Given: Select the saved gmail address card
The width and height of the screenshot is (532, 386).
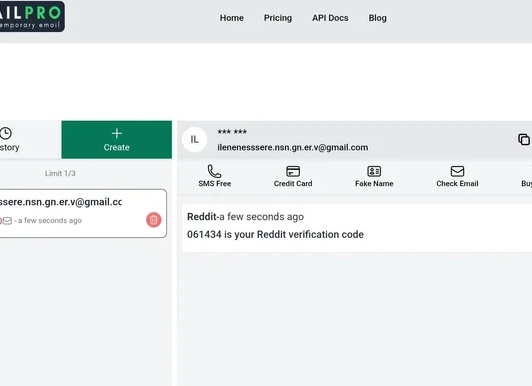Looking at the screenshot, I should (83, 213).
